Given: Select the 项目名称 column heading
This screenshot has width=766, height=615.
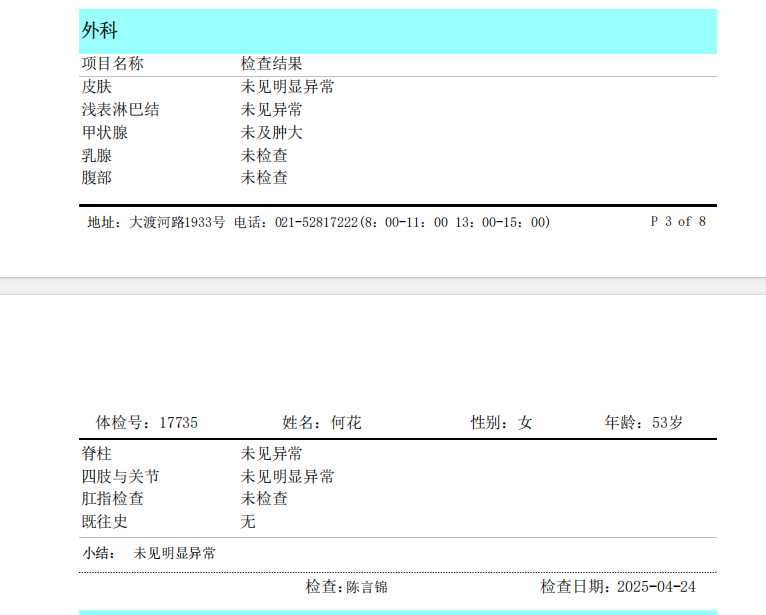Looking at the screenshot, I should [x=112, y=64].
